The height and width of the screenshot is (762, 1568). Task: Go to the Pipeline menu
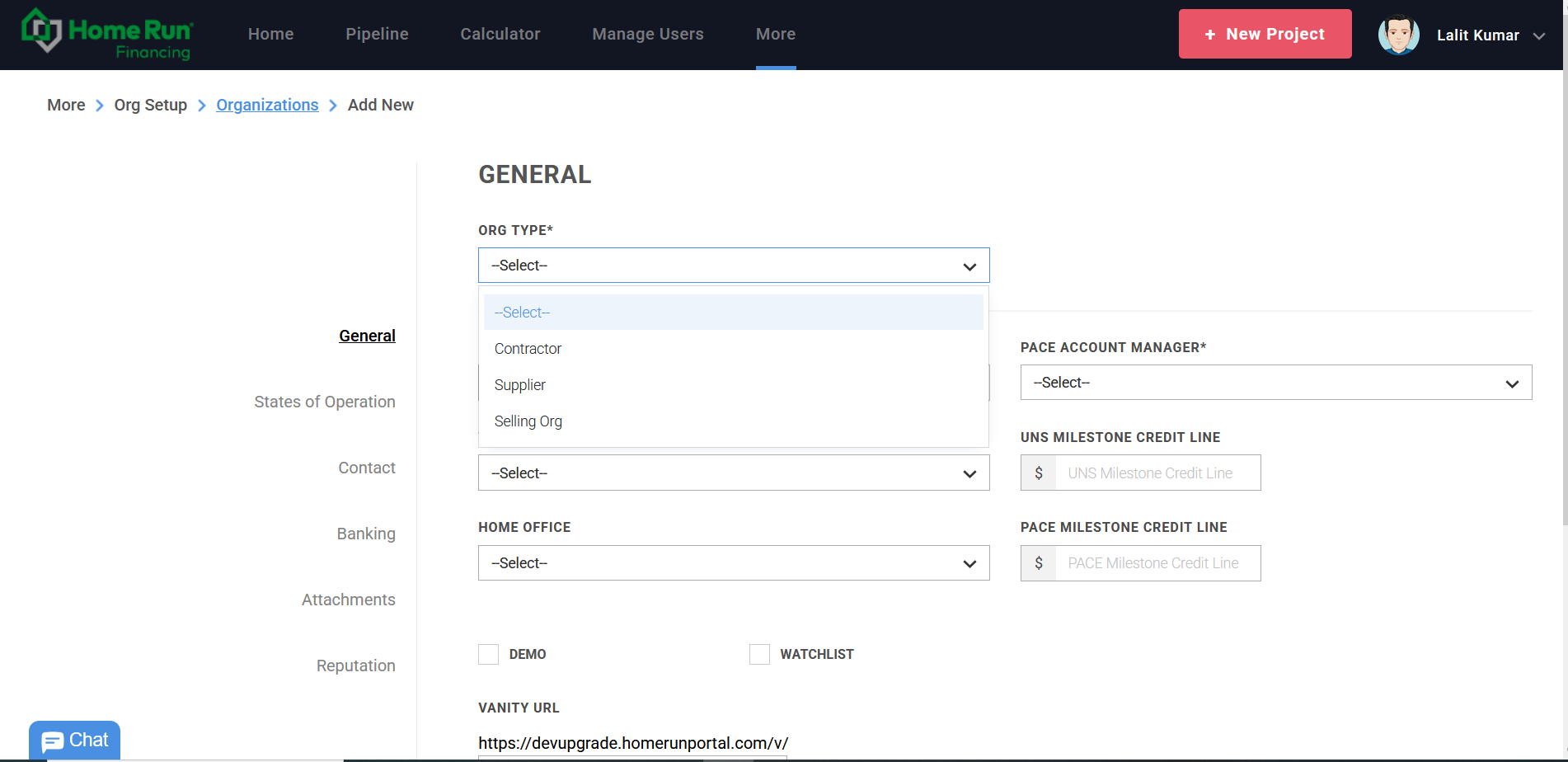[377, 35]
